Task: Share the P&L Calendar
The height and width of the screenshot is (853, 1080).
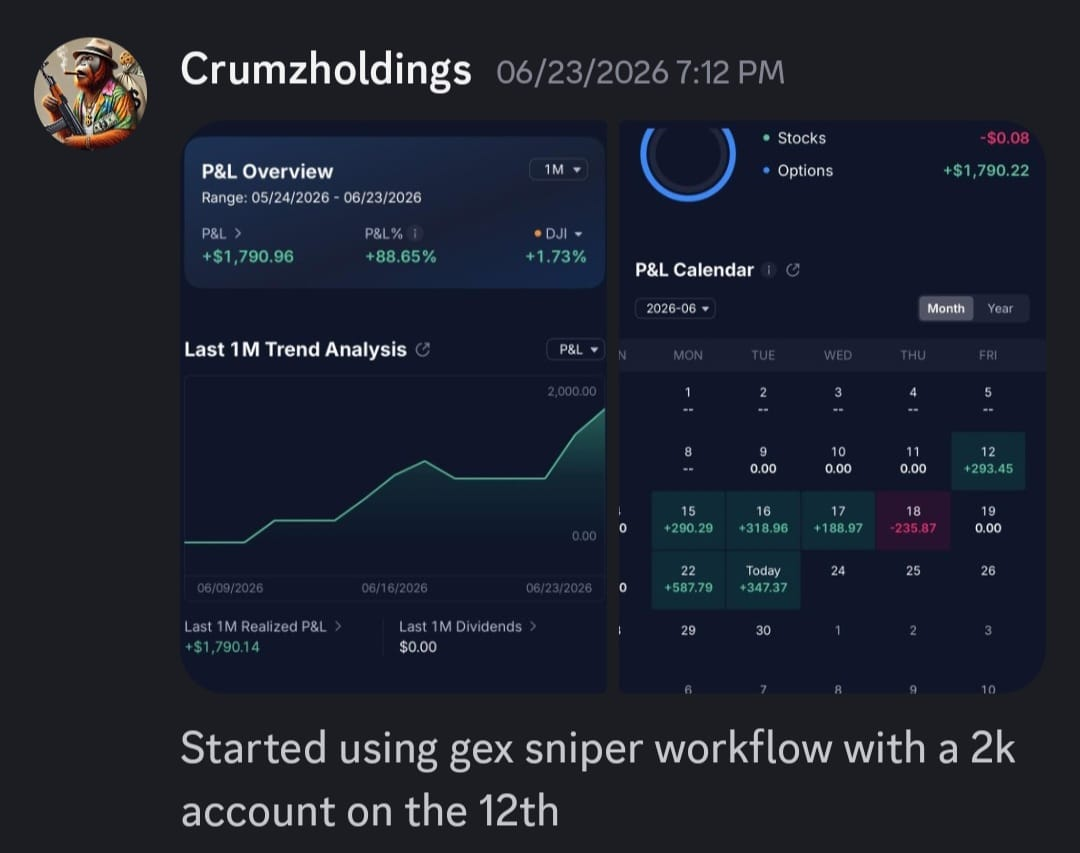Action: click(x=793, y=270)
